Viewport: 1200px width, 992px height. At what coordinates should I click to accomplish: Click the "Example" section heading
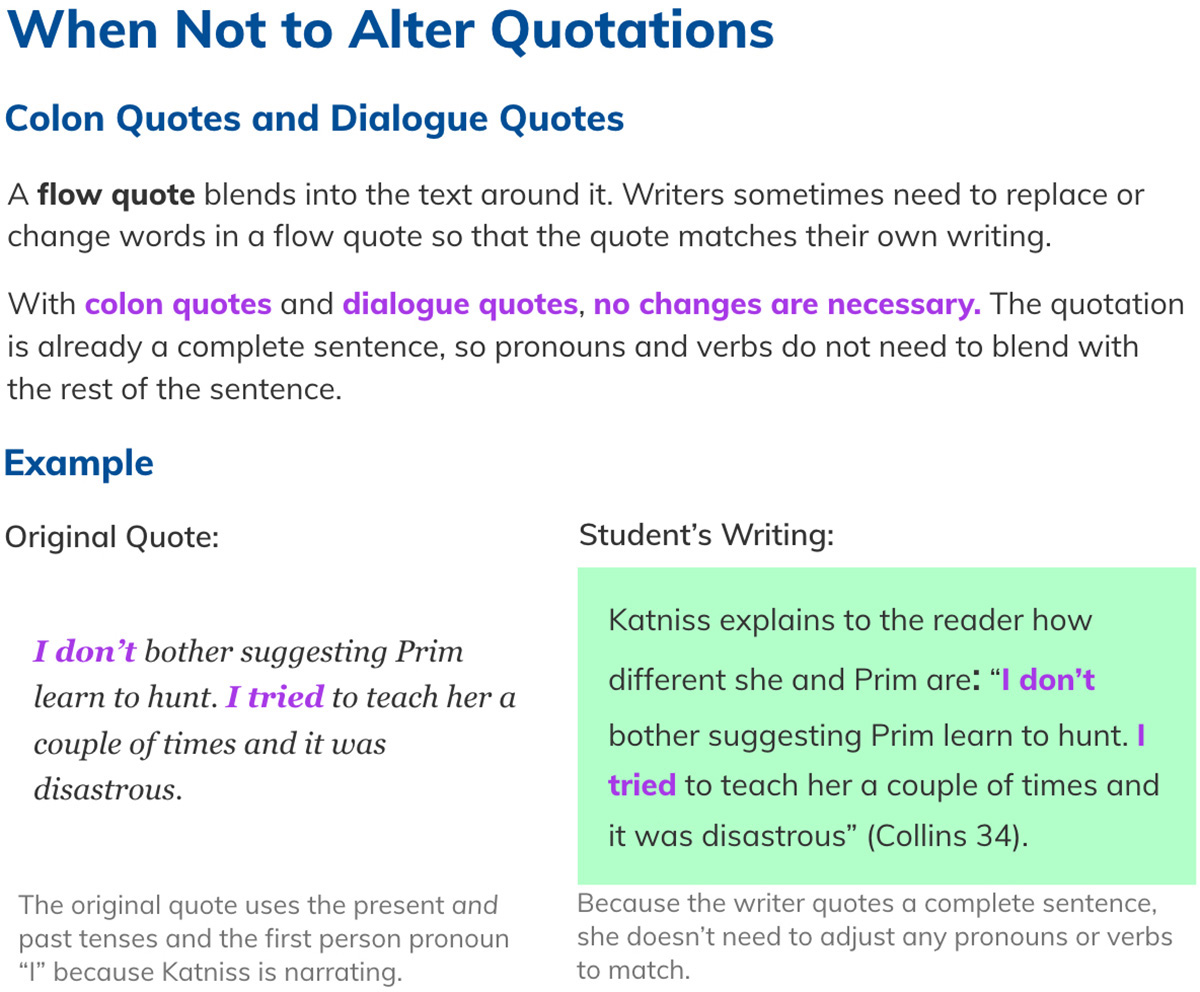[79, 464]
